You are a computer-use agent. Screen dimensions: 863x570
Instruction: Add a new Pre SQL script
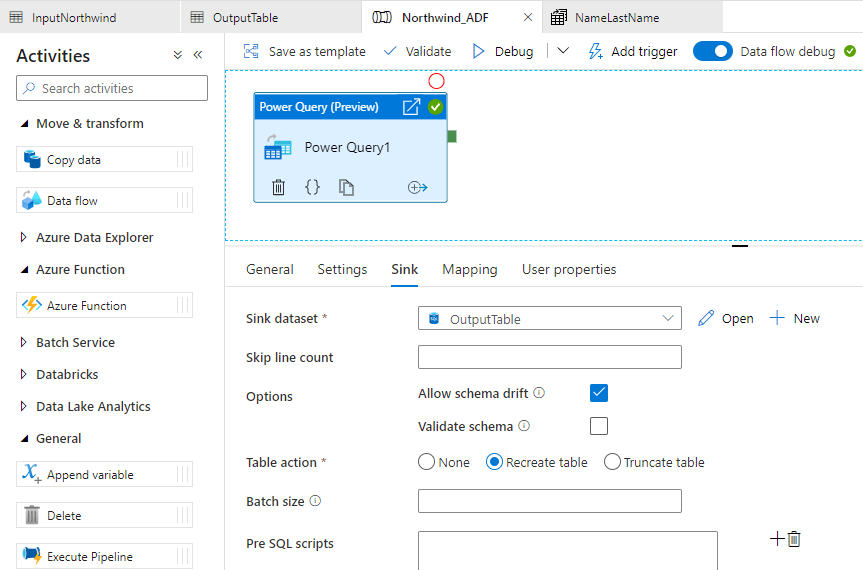click(777, 539)
